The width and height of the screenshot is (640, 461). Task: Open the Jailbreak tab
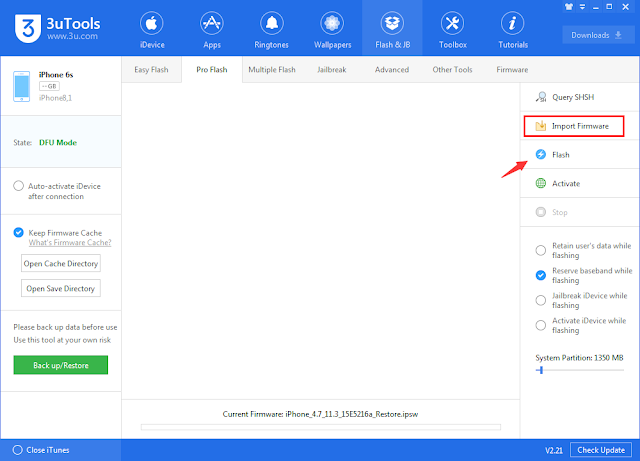[x=332, y=69]
